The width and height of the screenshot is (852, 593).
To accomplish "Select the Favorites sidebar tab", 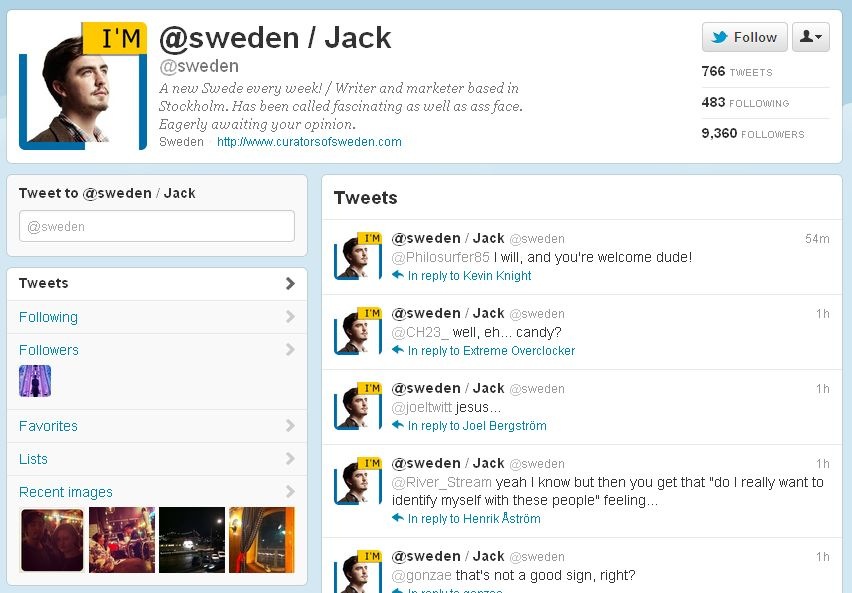I will pos(157,426).
